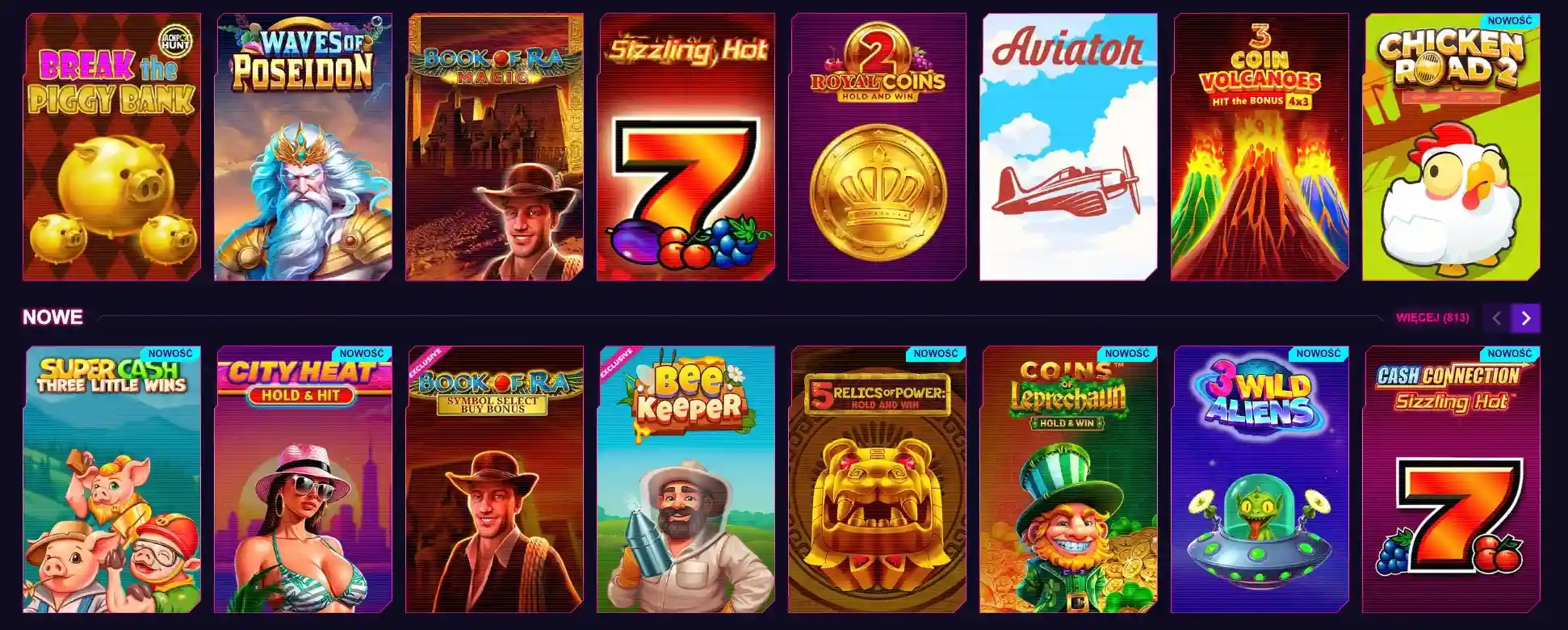The height and width of the screenshot is (630, 1568).
Task: Play Cash Connection Sizzling Hot
Action: (1452, 480)
